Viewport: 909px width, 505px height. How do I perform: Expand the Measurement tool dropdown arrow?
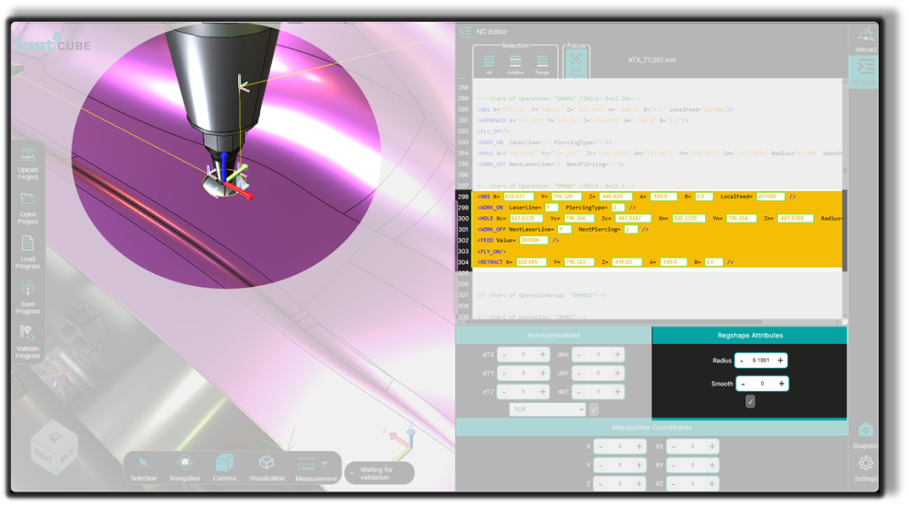coord(325,464)
